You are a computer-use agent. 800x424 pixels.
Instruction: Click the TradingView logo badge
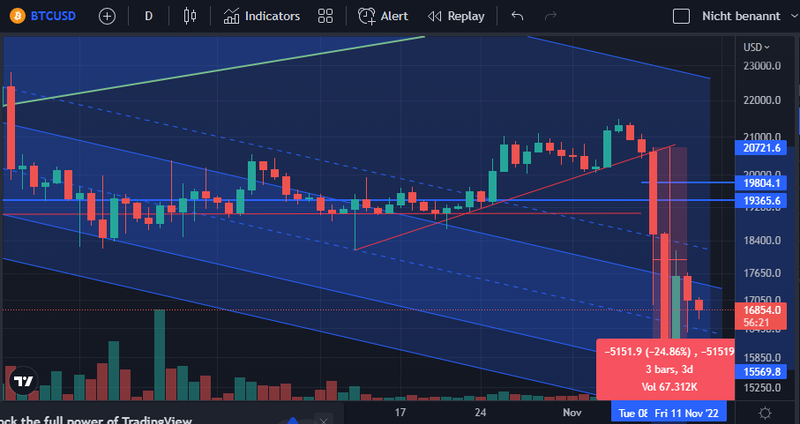click(x=23, y=381)
